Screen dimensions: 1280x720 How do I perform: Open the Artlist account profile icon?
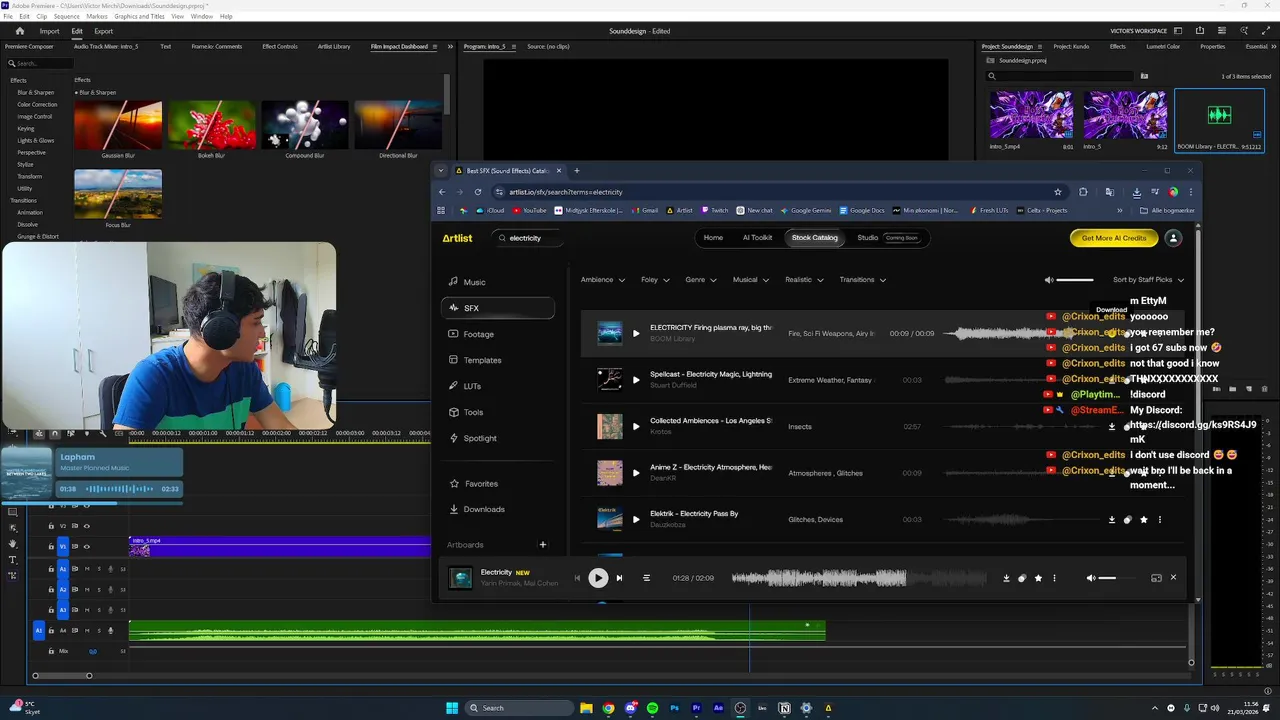click(x=1173, y=238)
